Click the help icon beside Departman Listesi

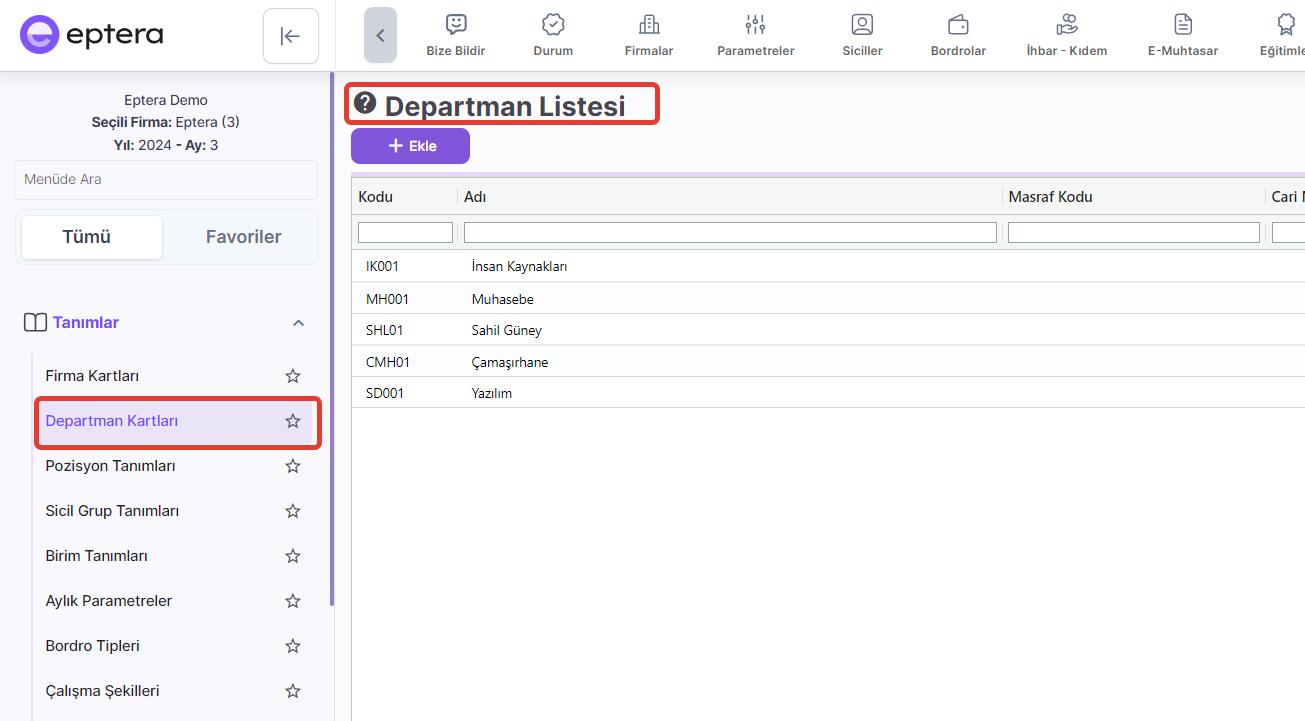pyautogui.click(x=365, y=103)
